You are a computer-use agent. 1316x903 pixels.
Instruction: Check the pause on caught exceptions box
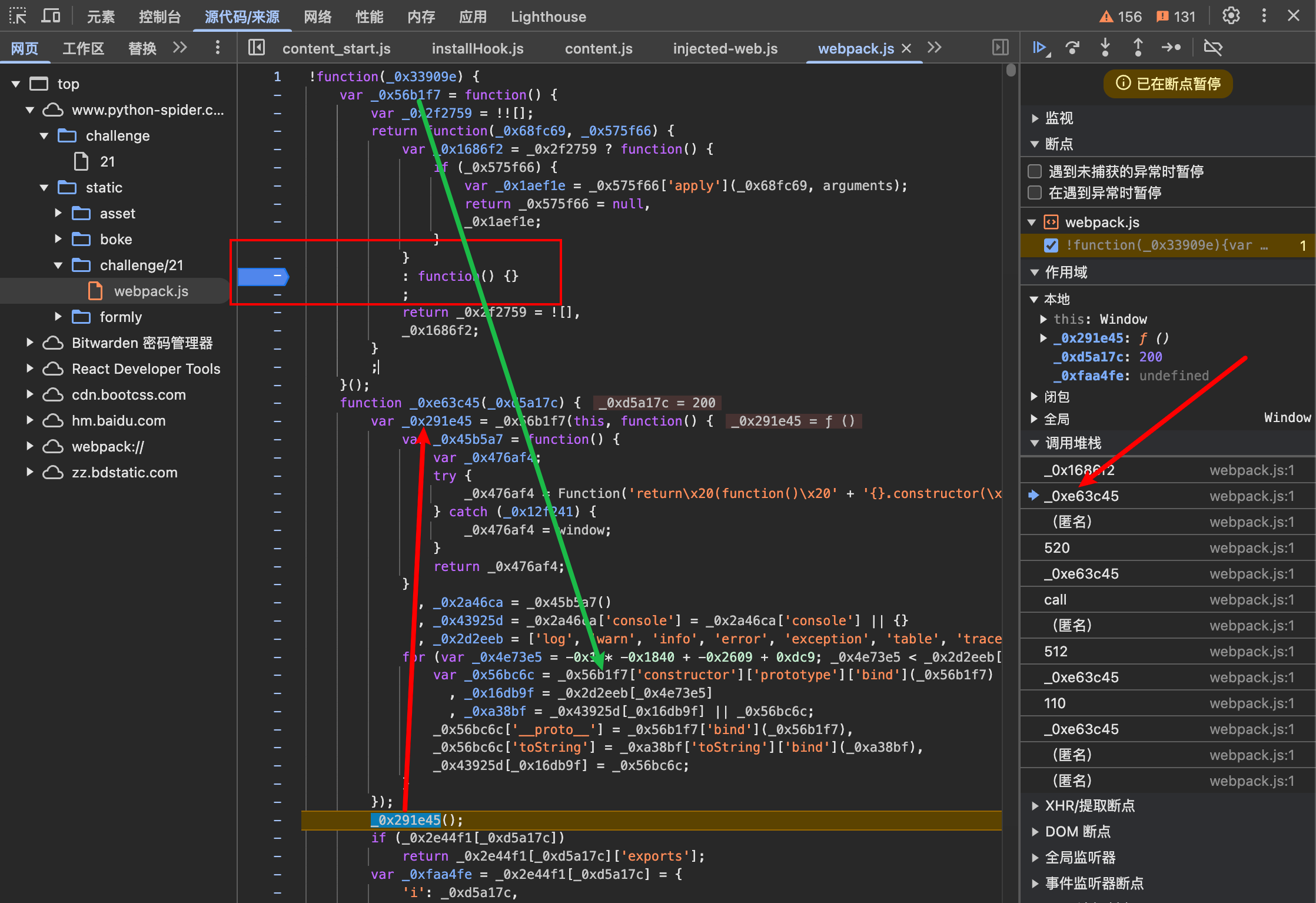[1035, 192]
